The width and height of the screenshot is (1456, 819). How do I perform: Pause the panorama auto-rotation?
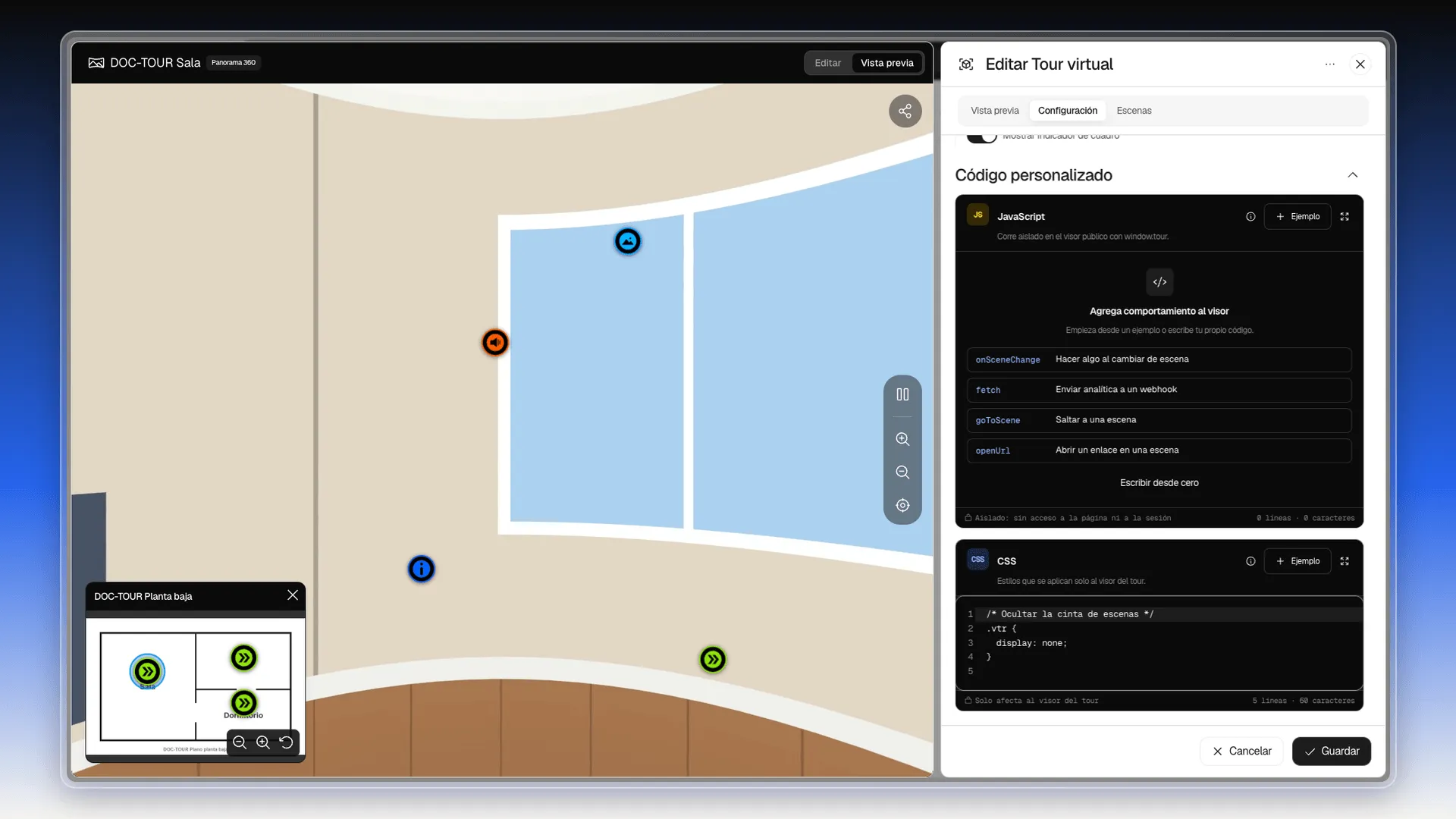902,394
